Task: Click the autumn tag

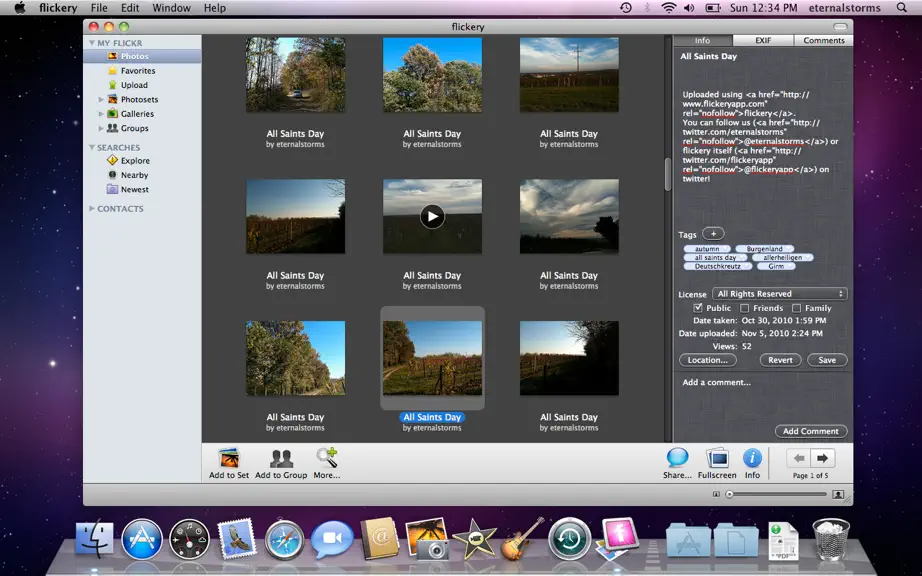Action: [707, 249]
